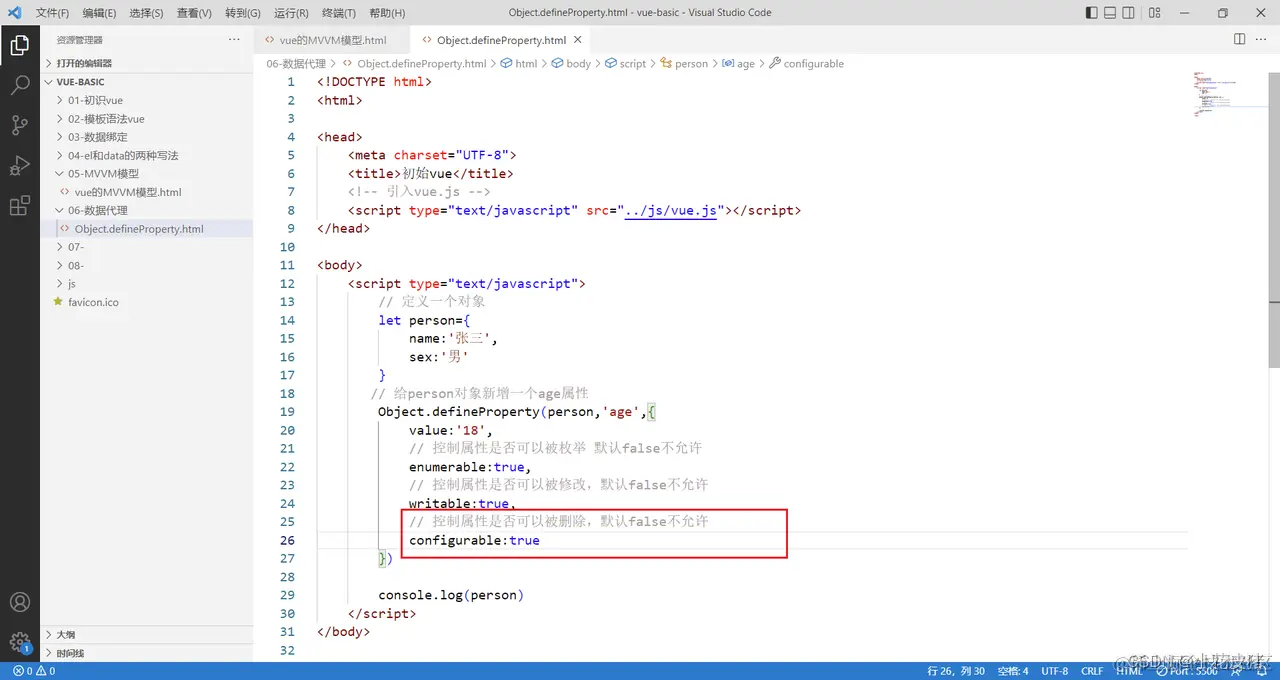Open 转到(G) menu
This screenshot has height=680, width=1280.
pyautogui.click(x=243, y=13)
